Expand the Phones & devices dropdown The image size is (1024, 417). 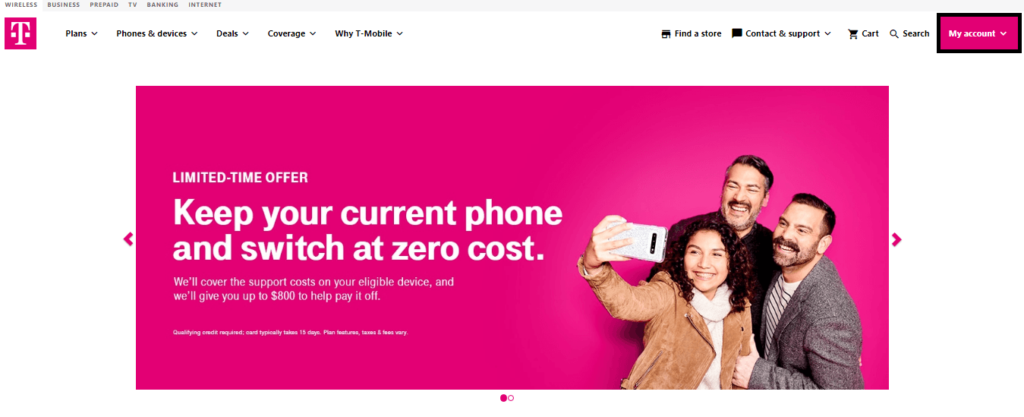157,33
